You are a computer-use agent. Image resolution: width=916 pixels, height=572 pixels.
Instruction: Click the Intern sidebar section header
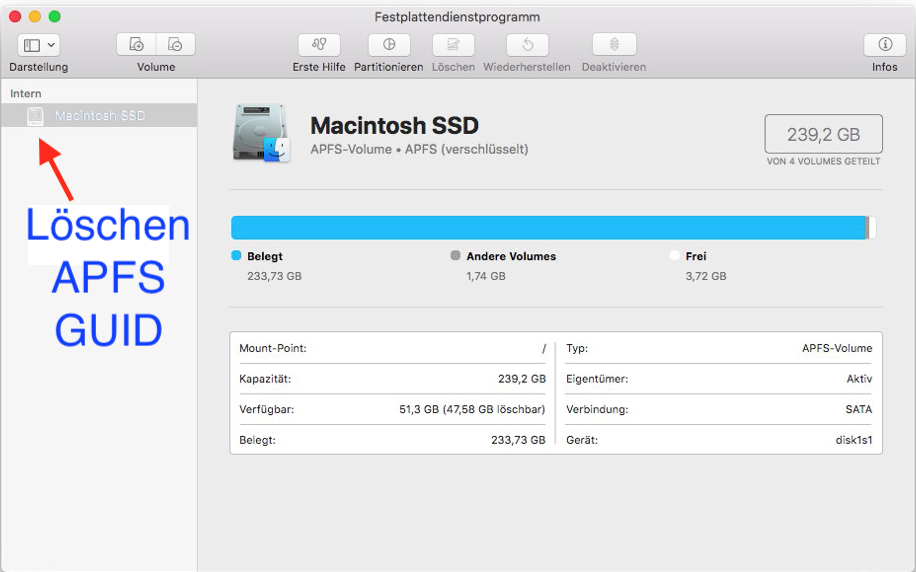(x=26, y=93)
